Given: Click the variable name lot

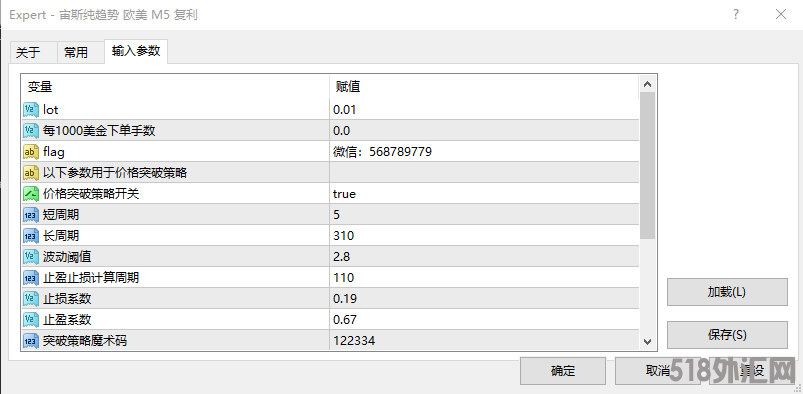Looking at the screenshot, I should 51,110.
